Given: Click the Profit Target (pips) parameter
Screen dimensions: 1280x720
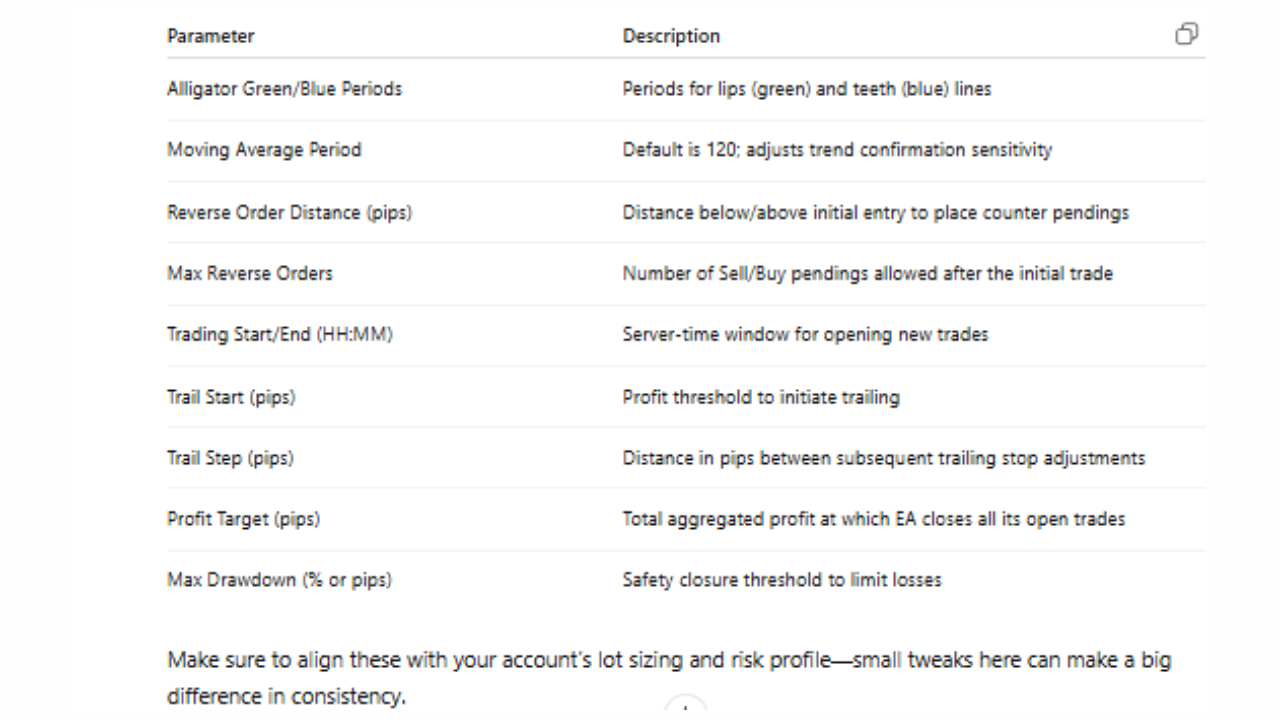Looking at the screenshot, I should point(243,519).
